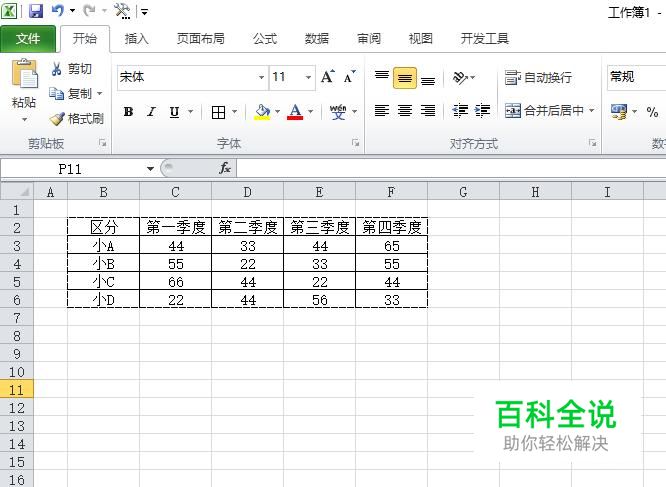Expand the Font (字体) dialog launcher

[x=356, y=143]
